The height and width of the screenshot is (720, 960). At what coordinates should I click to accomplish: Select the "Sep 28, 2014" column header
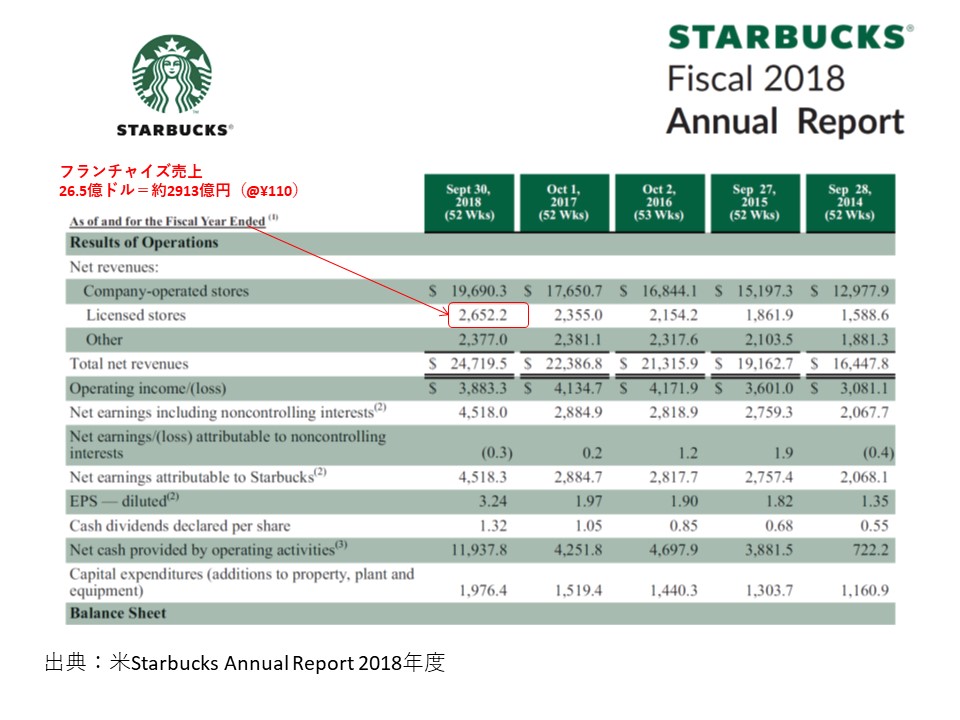click(850, 203)
